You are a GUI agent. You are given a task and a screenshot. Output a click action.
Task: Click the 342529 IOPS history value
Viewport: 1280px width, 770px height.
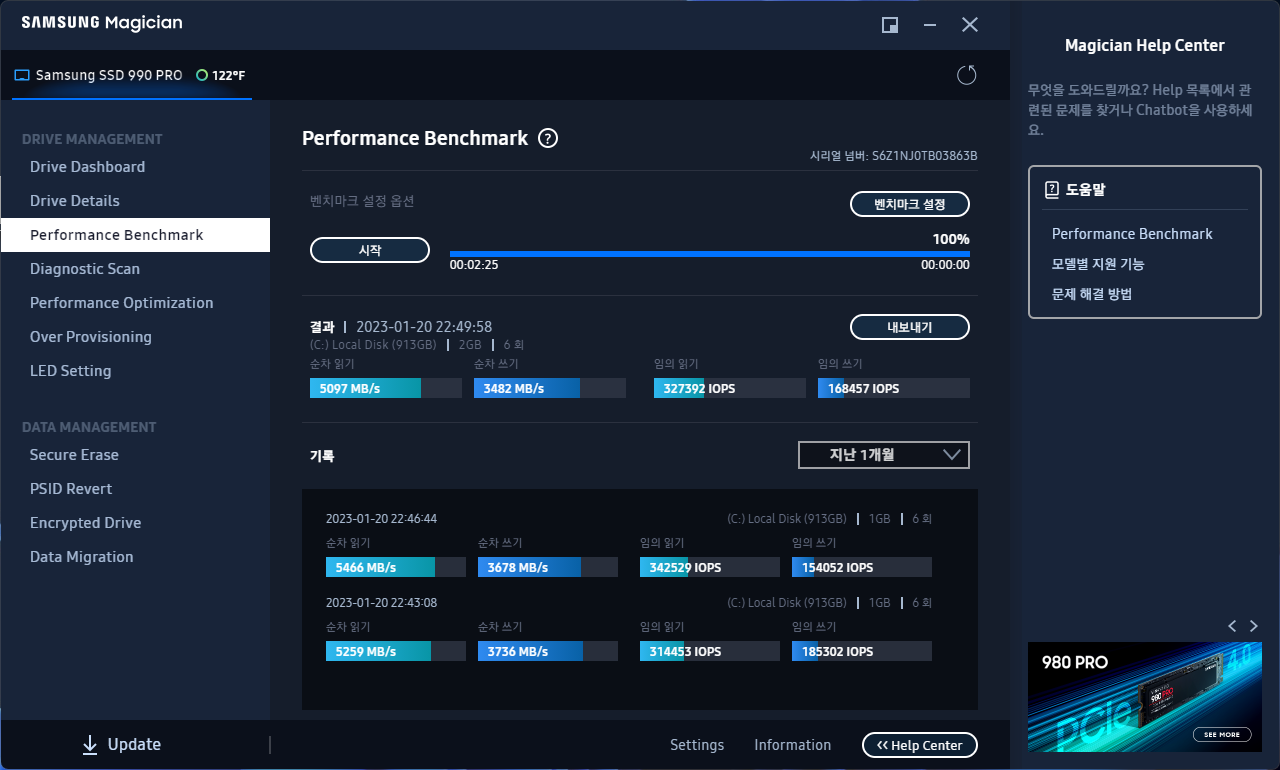pos(710,567)
